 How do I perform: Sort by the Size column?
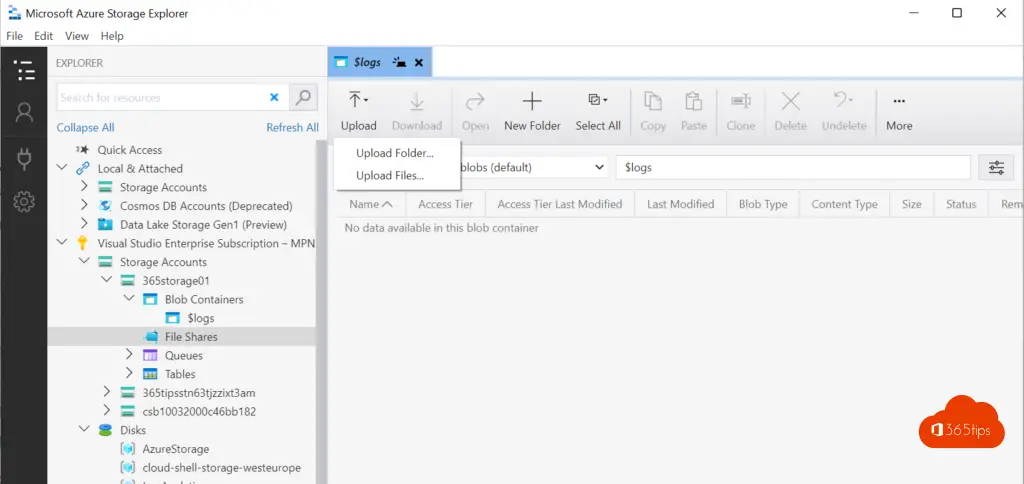pyautogui.click(x=912, y=204)
